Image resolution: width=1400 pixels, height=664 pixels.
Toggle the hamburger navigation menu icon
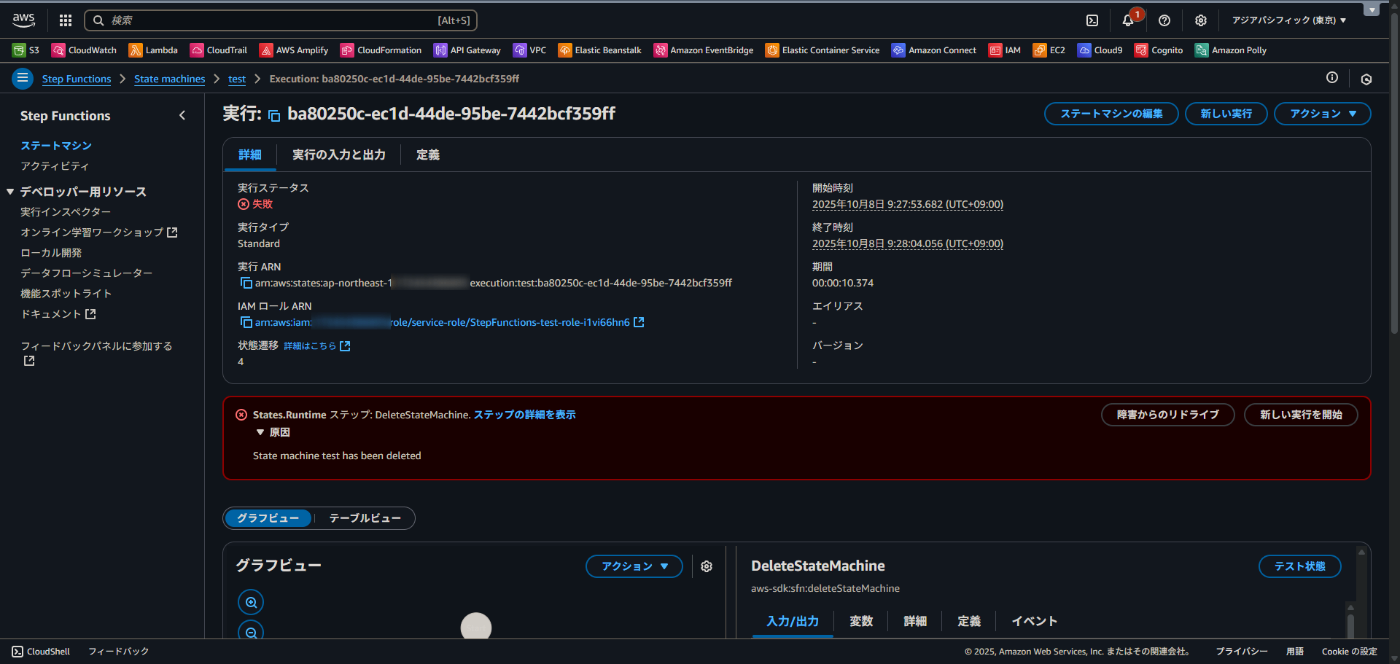22,79
